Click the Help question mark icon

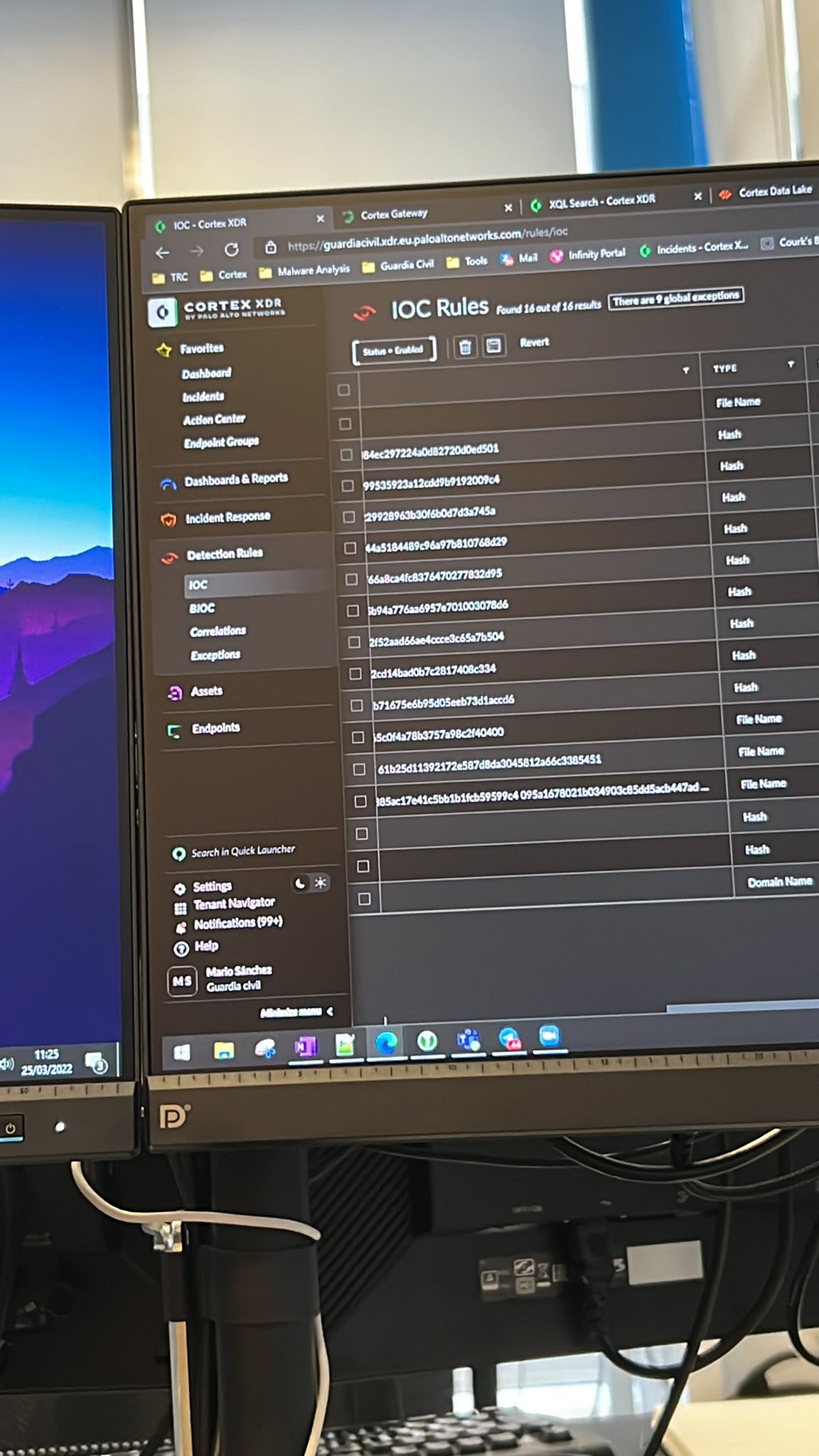(x=181, y=948)
